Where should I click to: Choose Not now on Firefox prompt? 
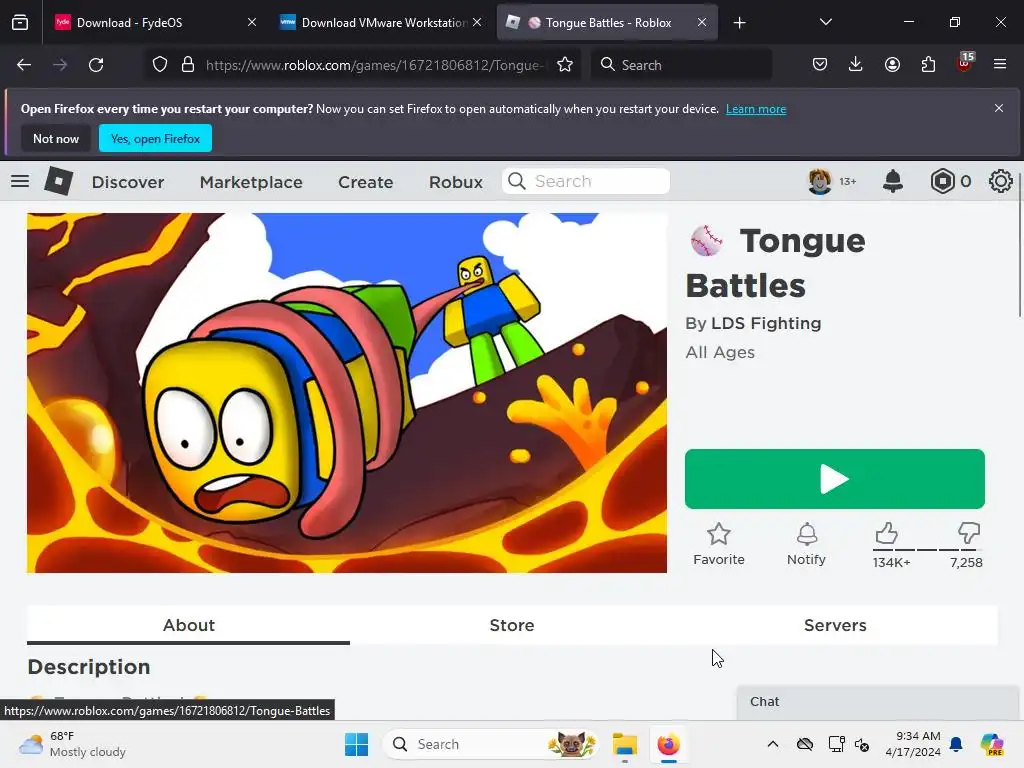click(x=56, y=138)
